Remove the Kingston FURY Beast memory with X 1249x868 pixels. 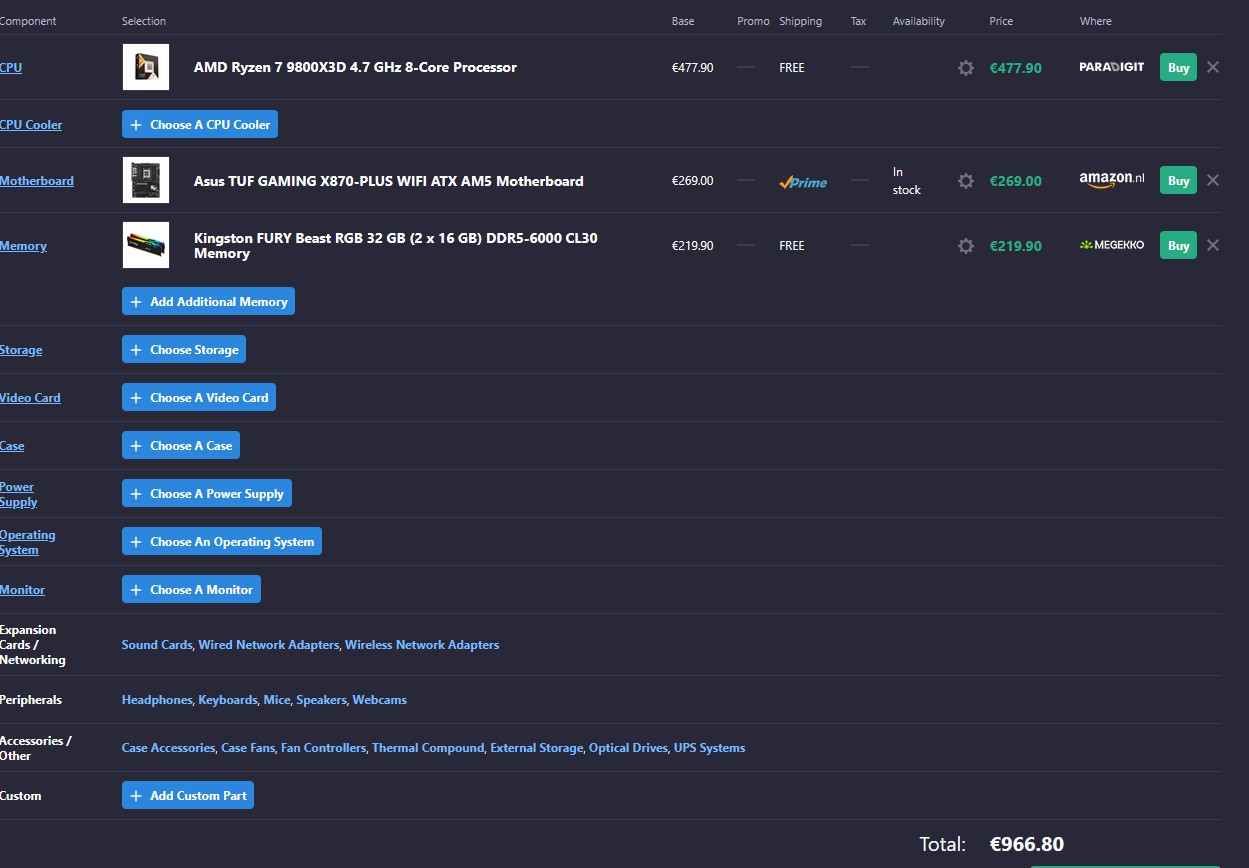(1213, 245)
